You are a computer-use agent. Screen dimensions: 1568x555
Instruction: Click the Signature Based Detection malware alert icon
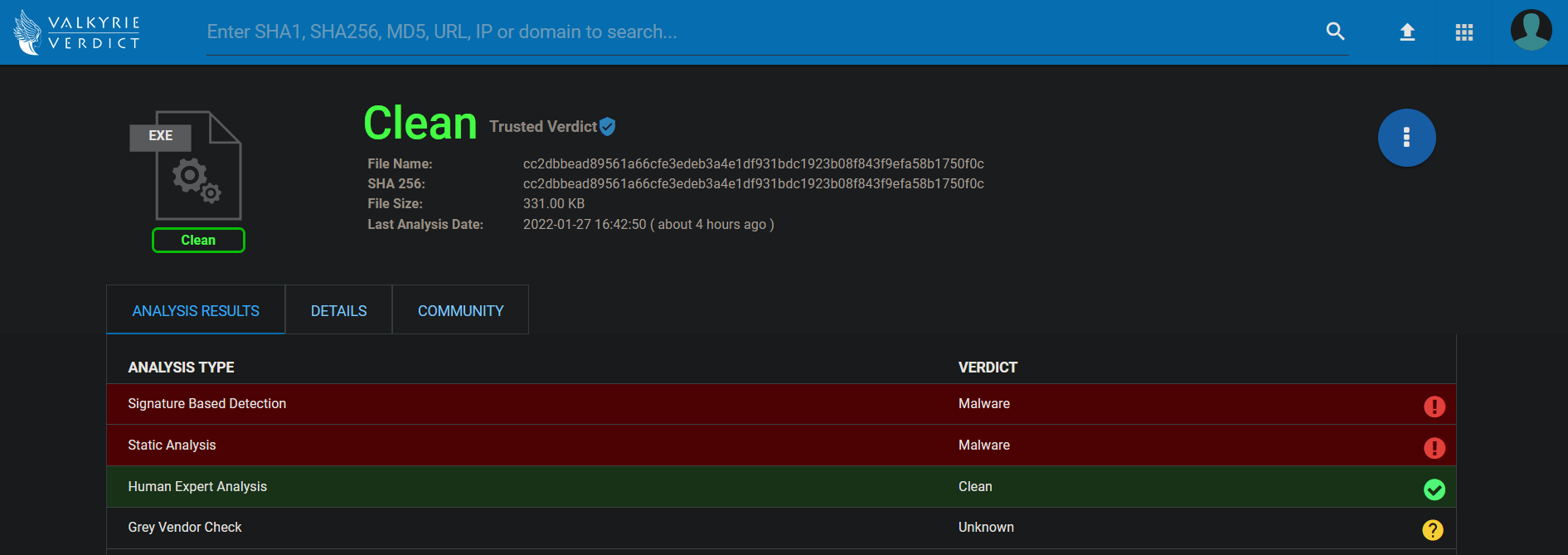(x=1435, y=406)
